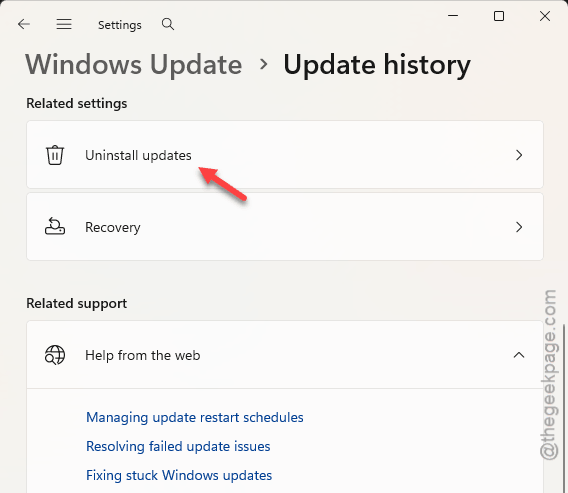Maximize the Settings window
This screenshot has height=493, width=568.
(x=499, y=16)
